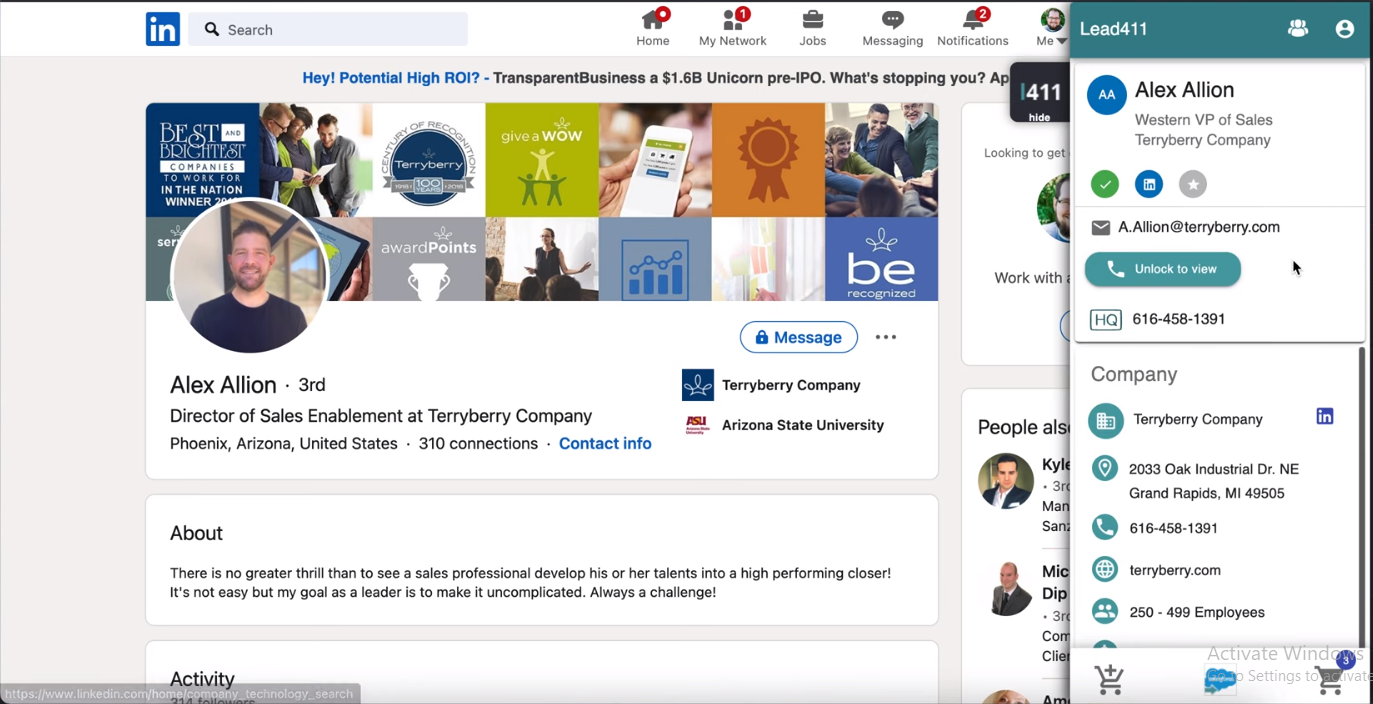Click the AA avatar for Alex Allion
The image size is (1373, 704).
click(x=1107, y=95)
